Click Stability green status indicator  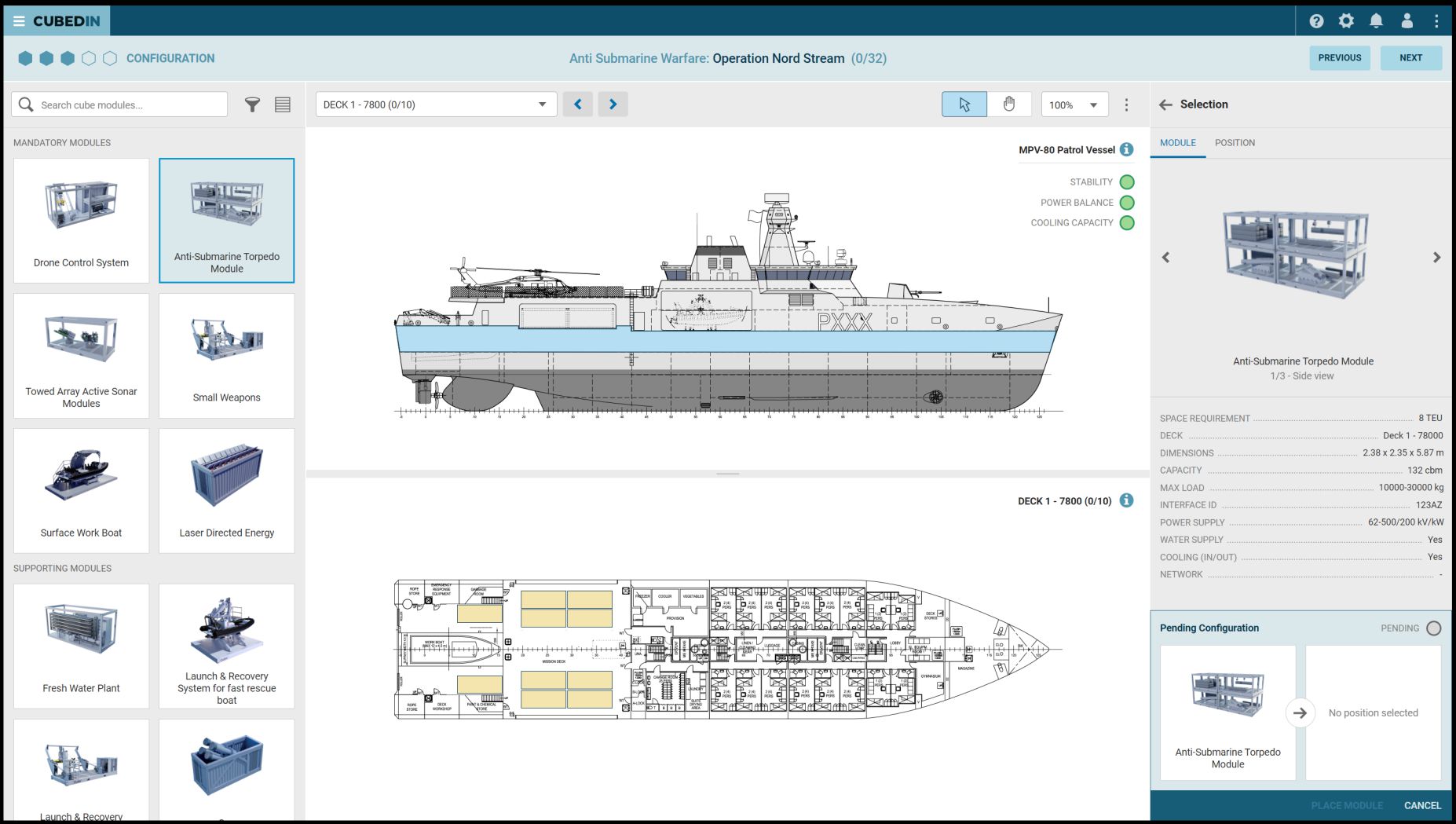pos(1127,181)
